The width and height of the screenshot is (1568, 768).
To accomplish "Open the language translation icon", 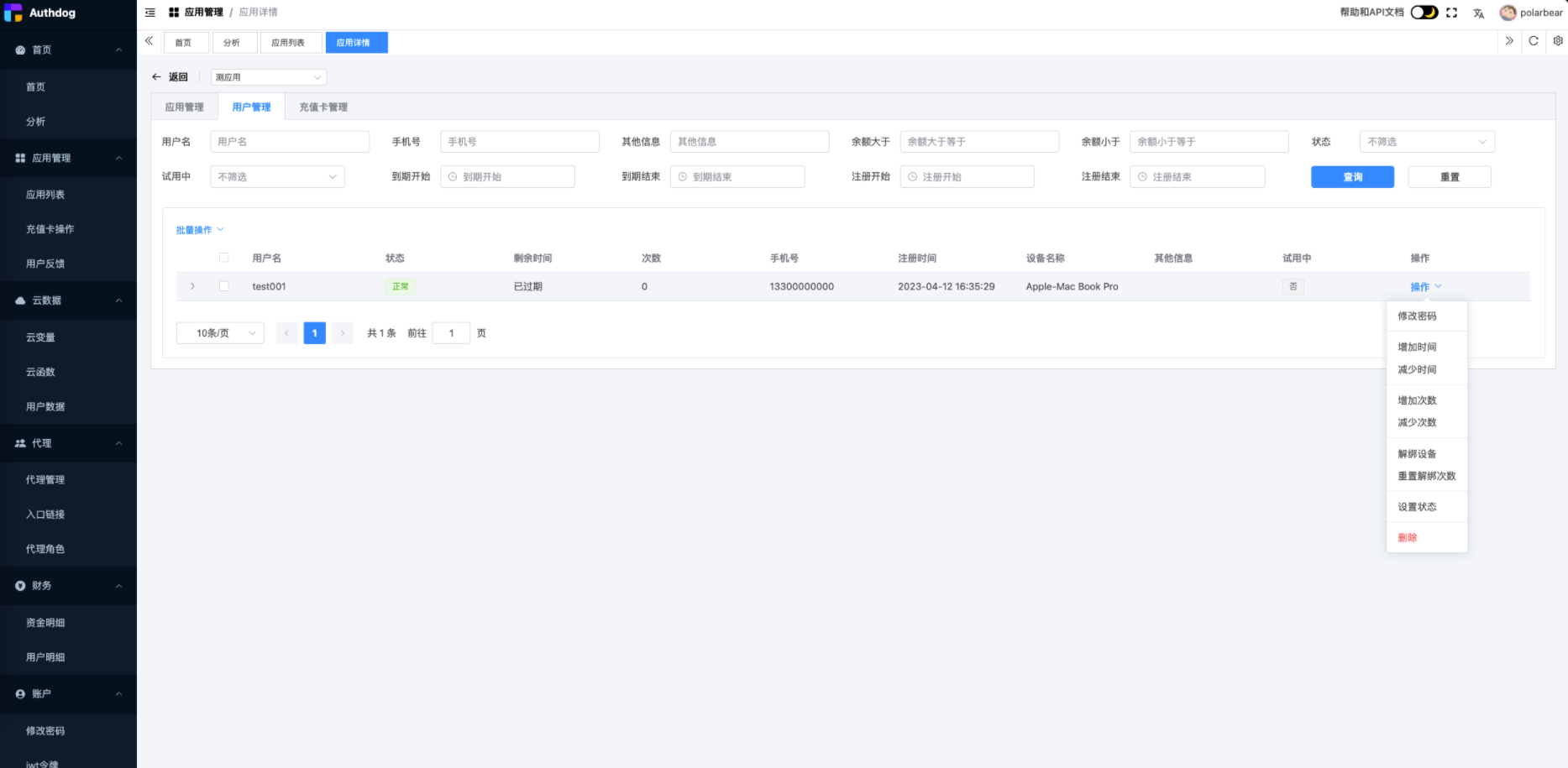I will pos(1478,13).
